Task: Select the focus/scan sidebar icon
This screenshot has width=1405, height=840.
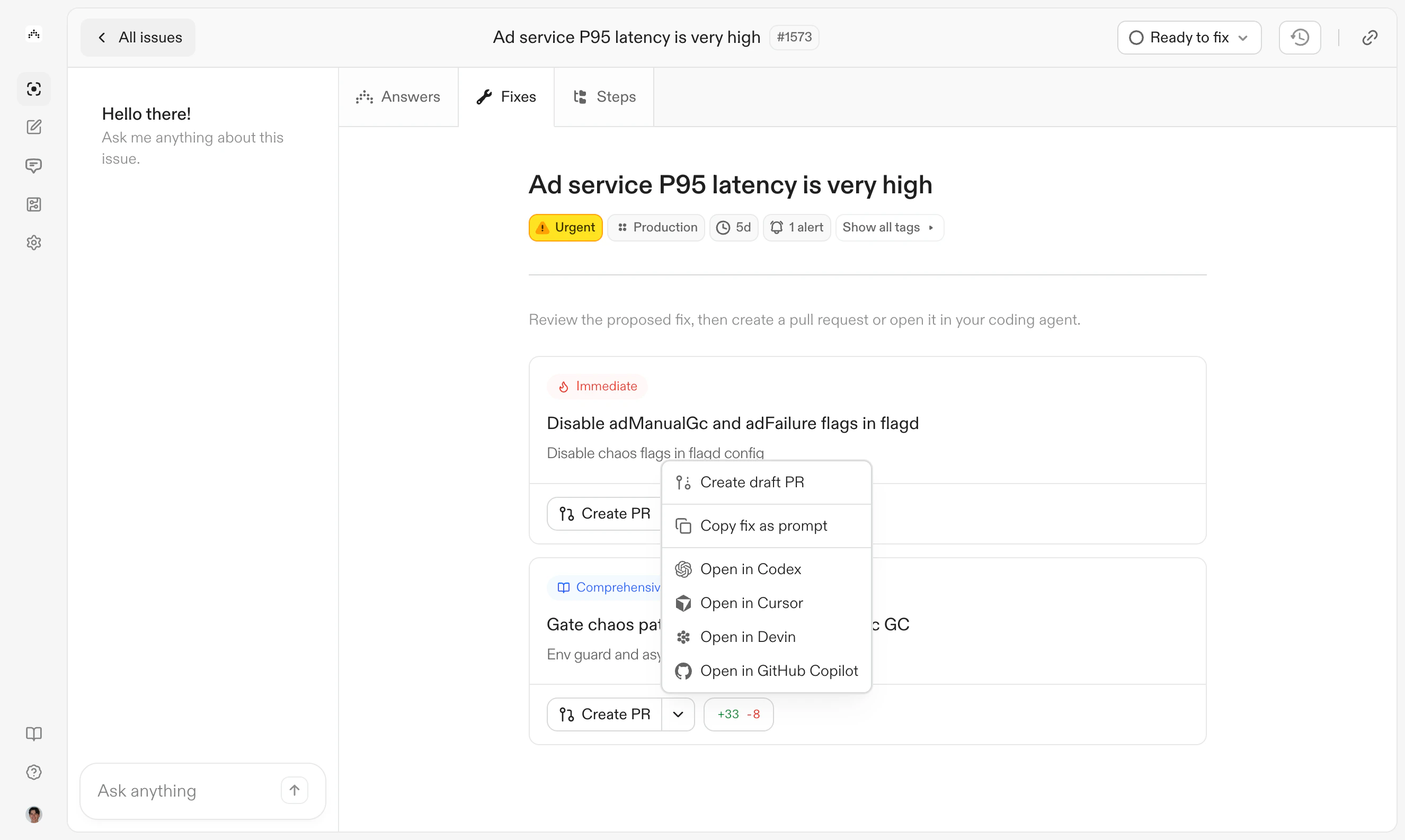Action: [x=34, y=89]
